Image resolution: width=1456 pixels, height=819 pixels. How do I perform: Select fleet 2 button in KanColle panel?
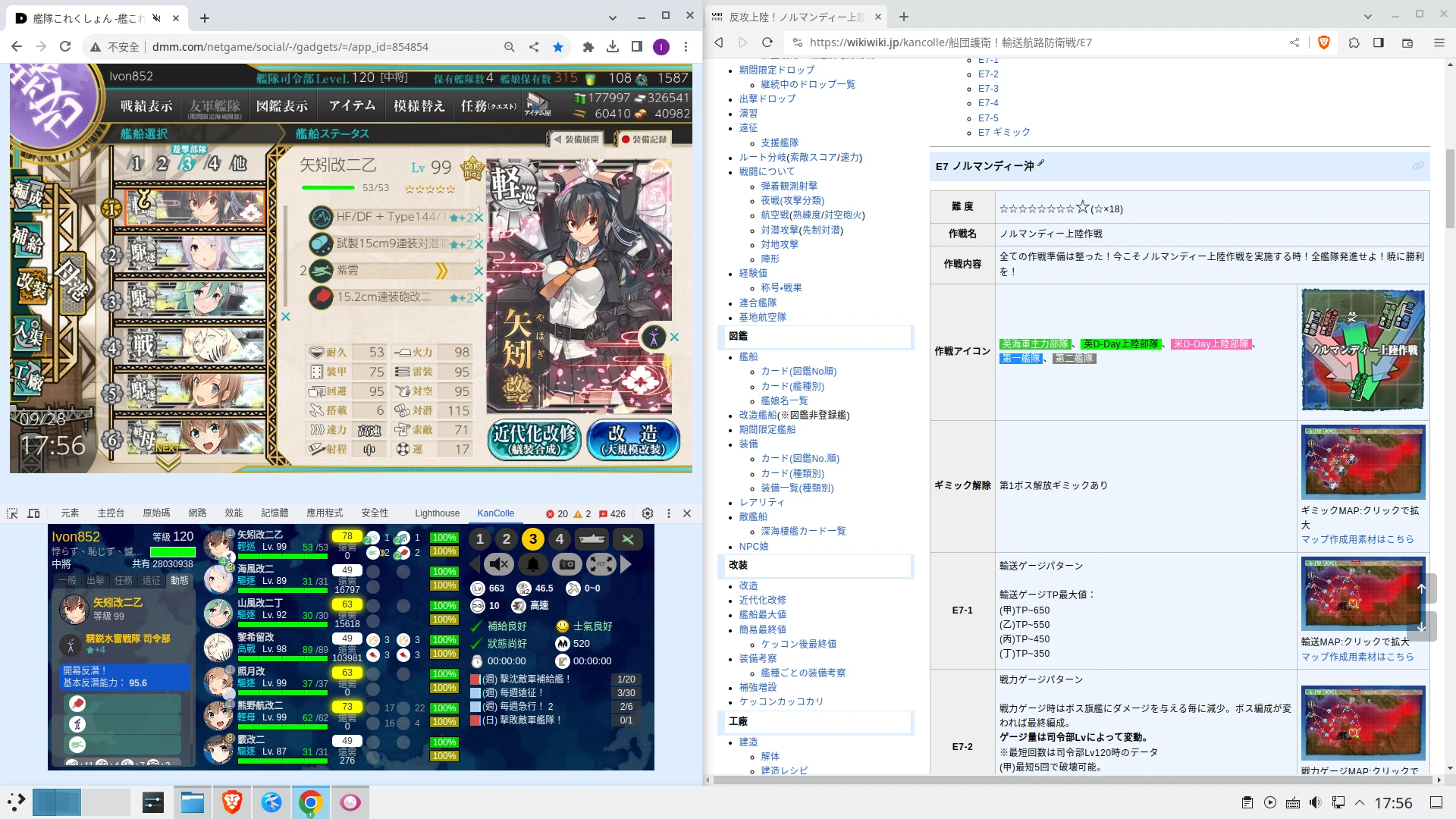[507, 539]
